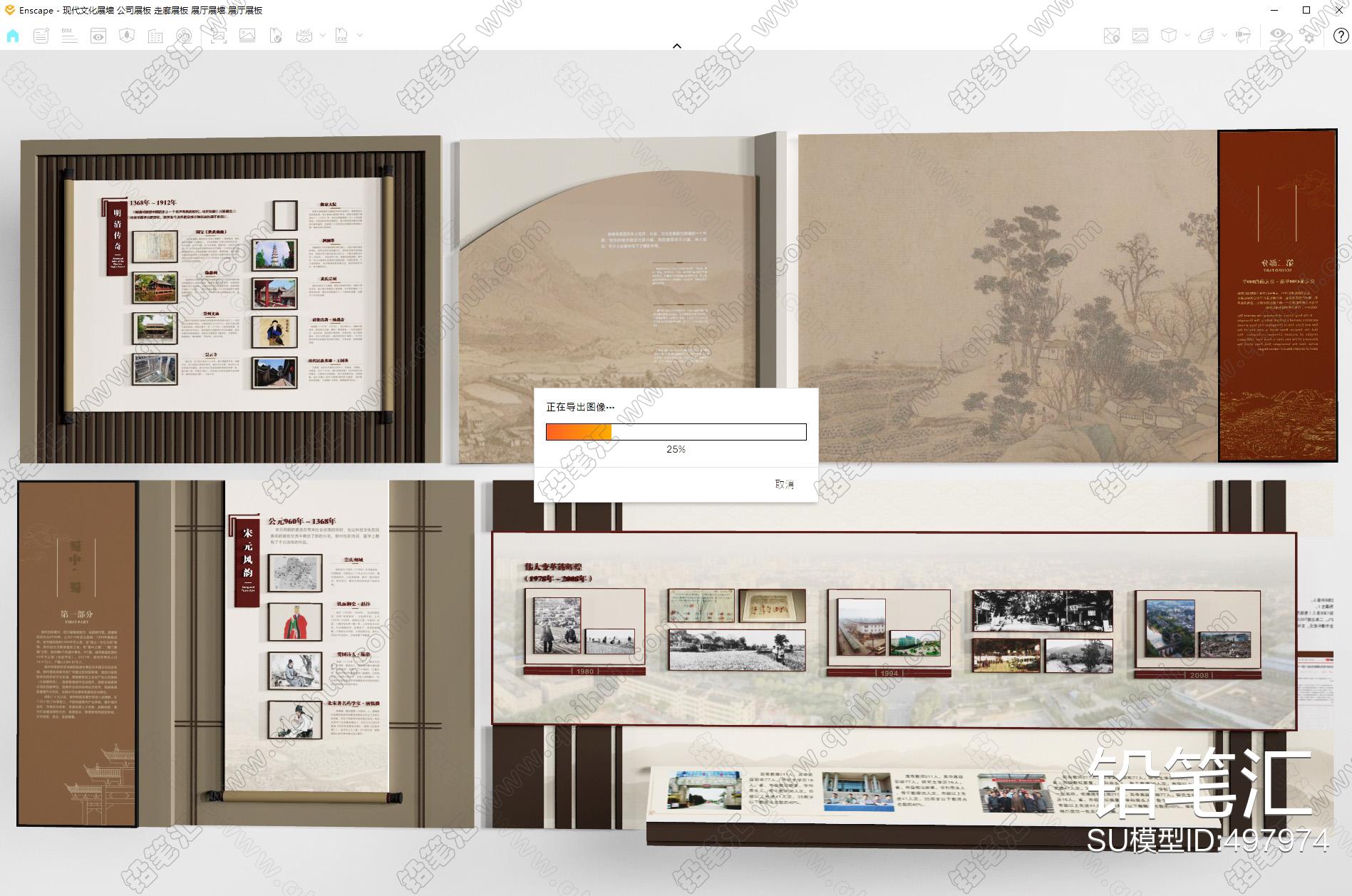Open the BIM info panel
The image size is (1352, 896).
(69, 36)
